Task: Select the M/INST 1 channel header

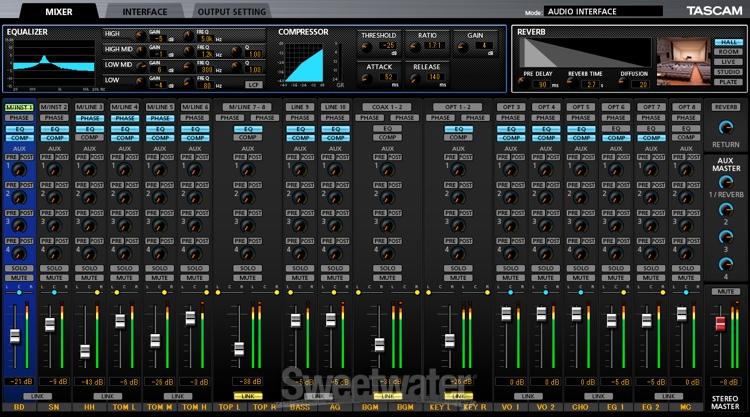Action: coord(19,107)
